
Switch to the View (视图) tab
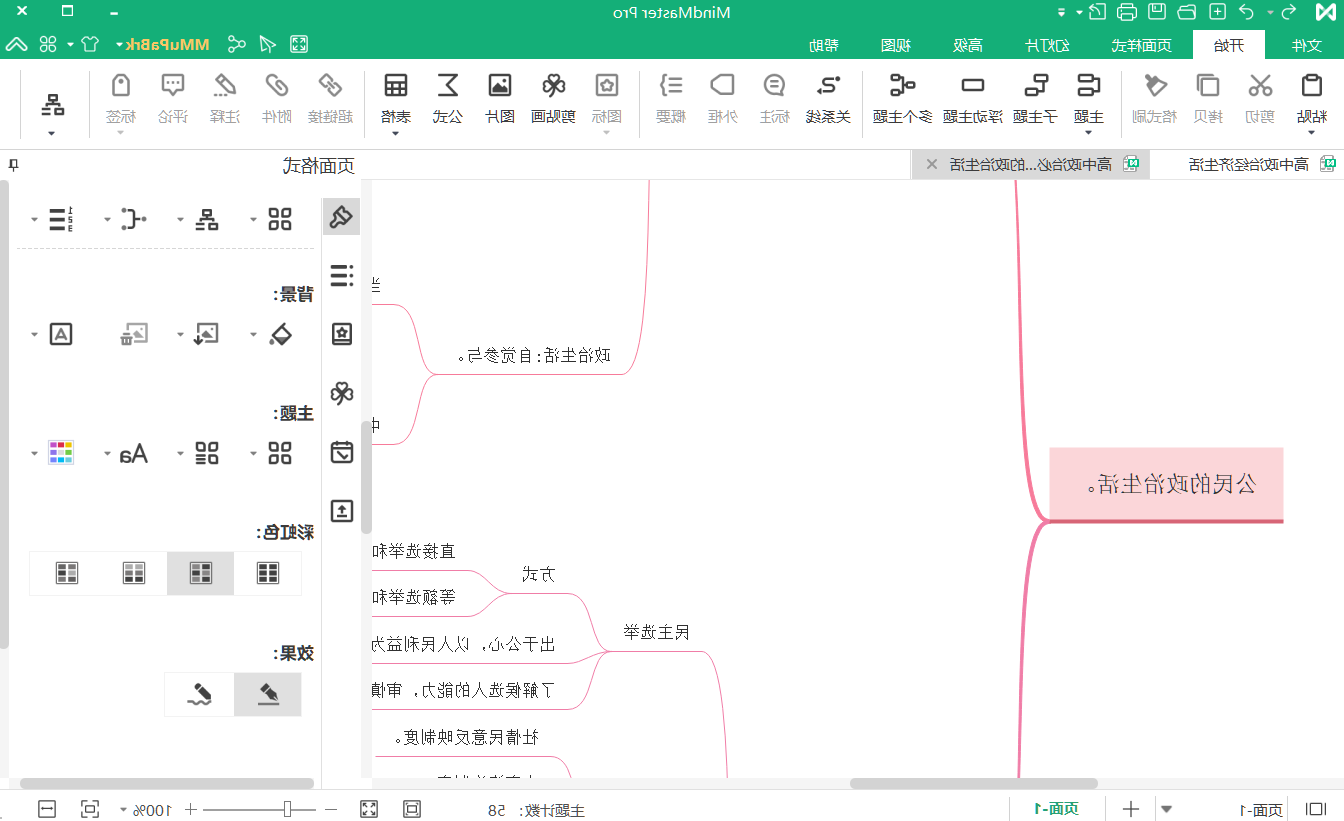click(x=896, y=45)
